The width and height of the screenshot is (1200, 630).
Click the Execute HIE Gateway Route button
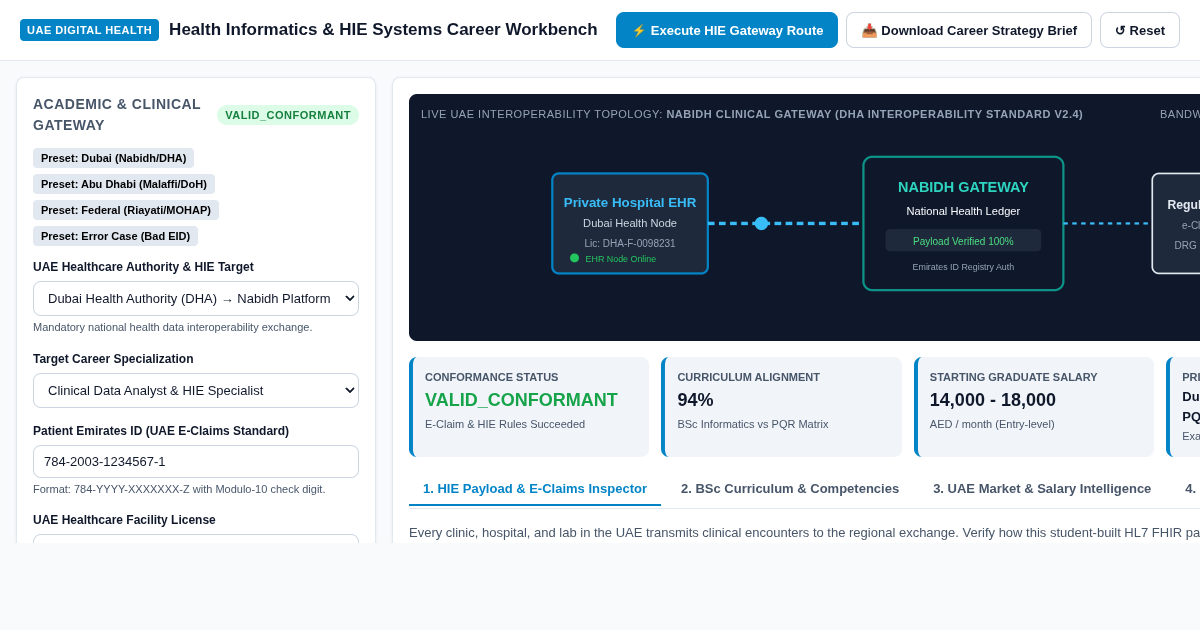(727, 30)
